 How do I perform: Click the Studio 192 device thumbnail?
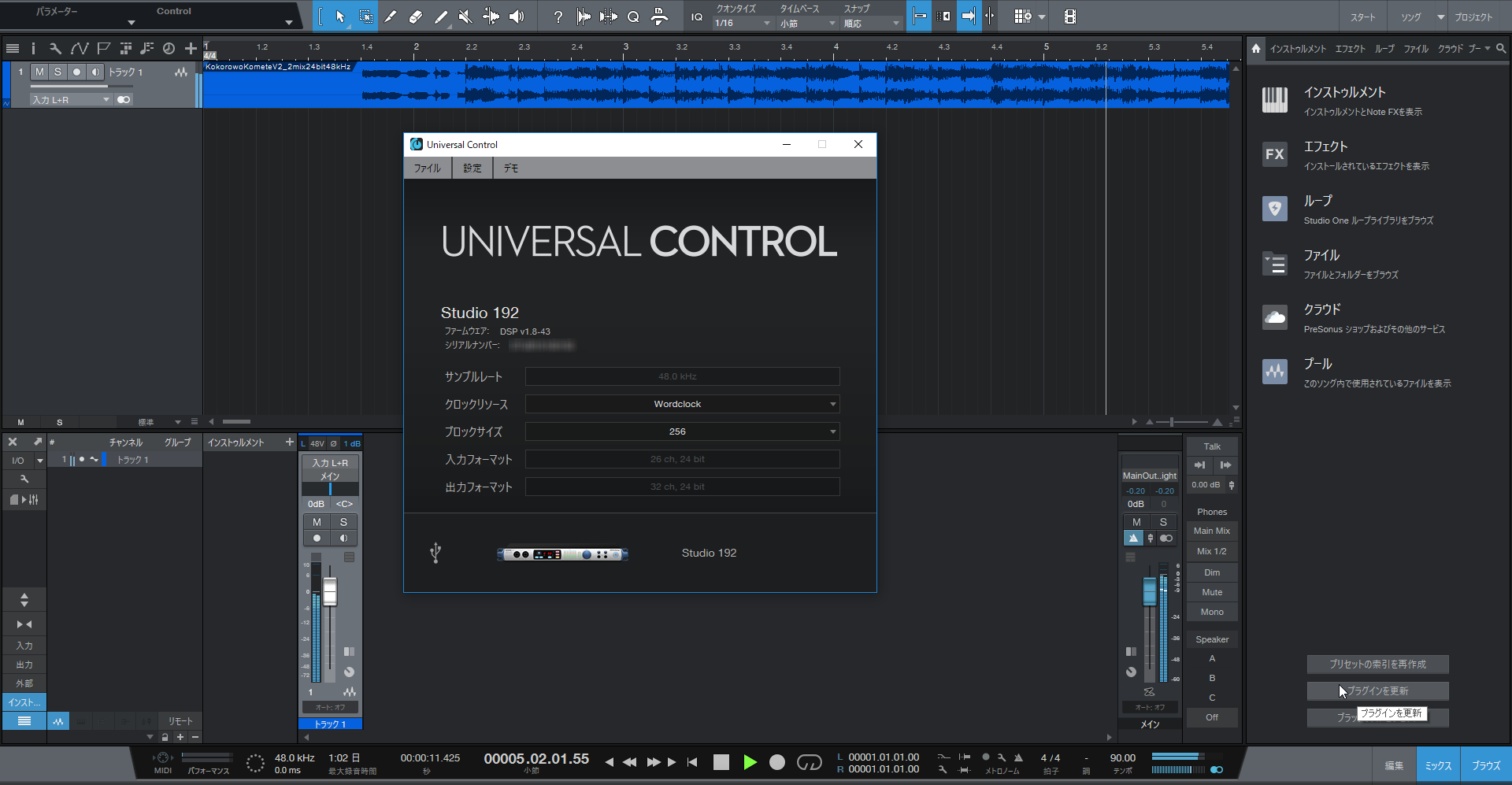coord(562,554)
